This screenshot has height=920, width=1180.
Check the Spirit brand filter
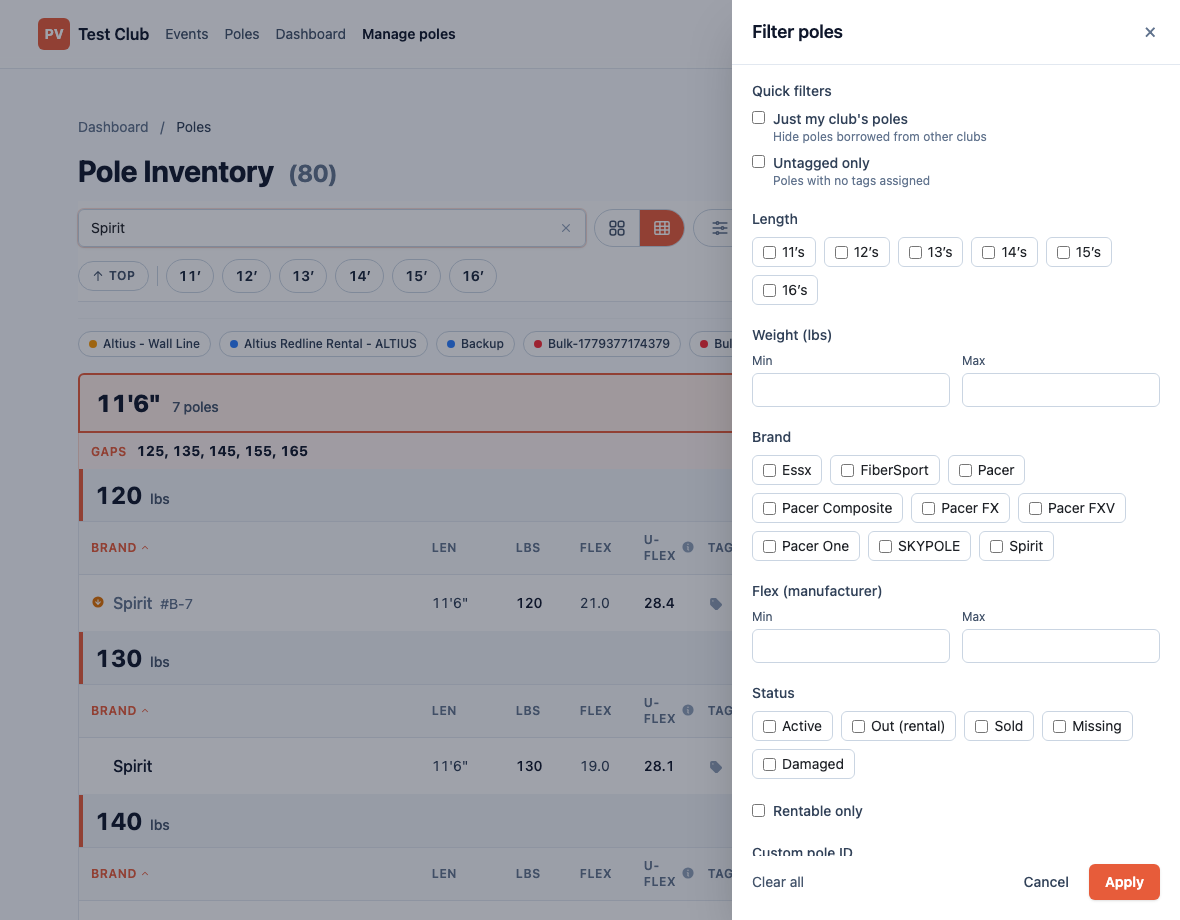click(996, 546)
